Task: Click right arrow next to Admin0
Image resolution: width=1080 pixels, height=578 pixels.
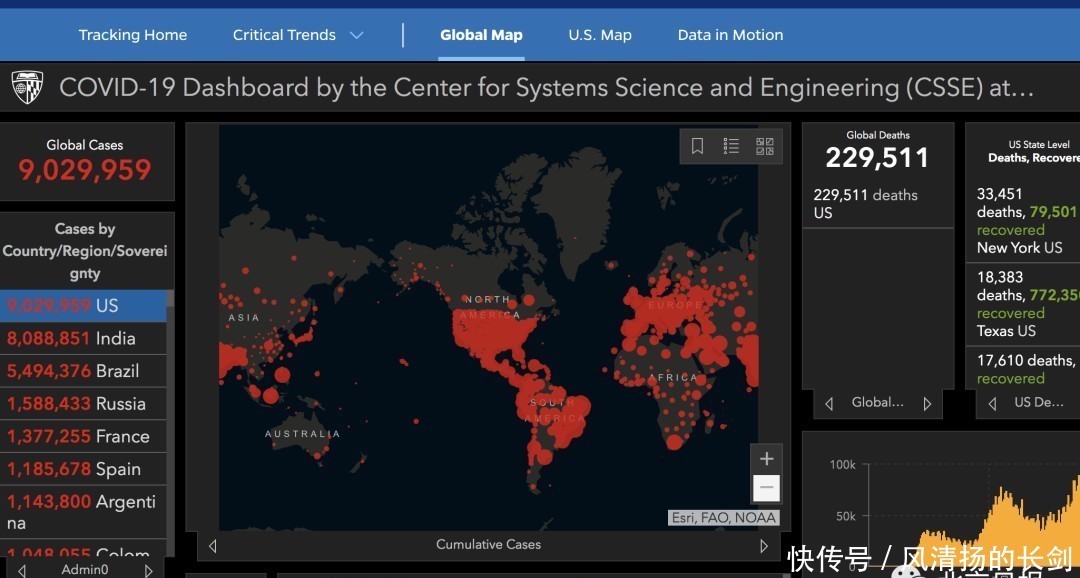Action: tap(148, 570)
